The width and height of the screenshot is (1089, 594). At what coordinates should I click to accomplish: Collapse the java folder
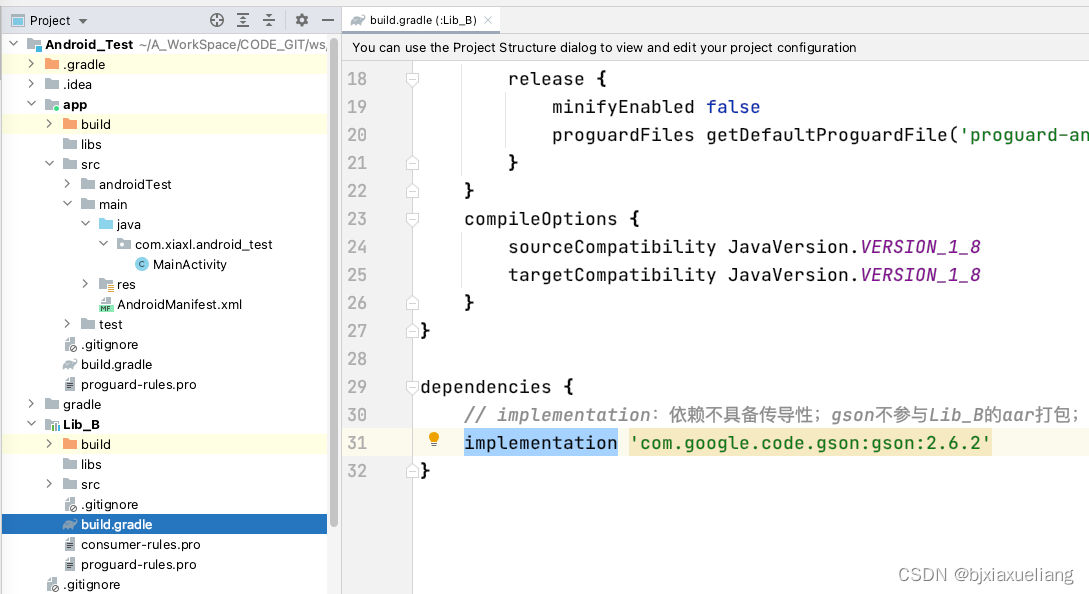pos(85,224)
